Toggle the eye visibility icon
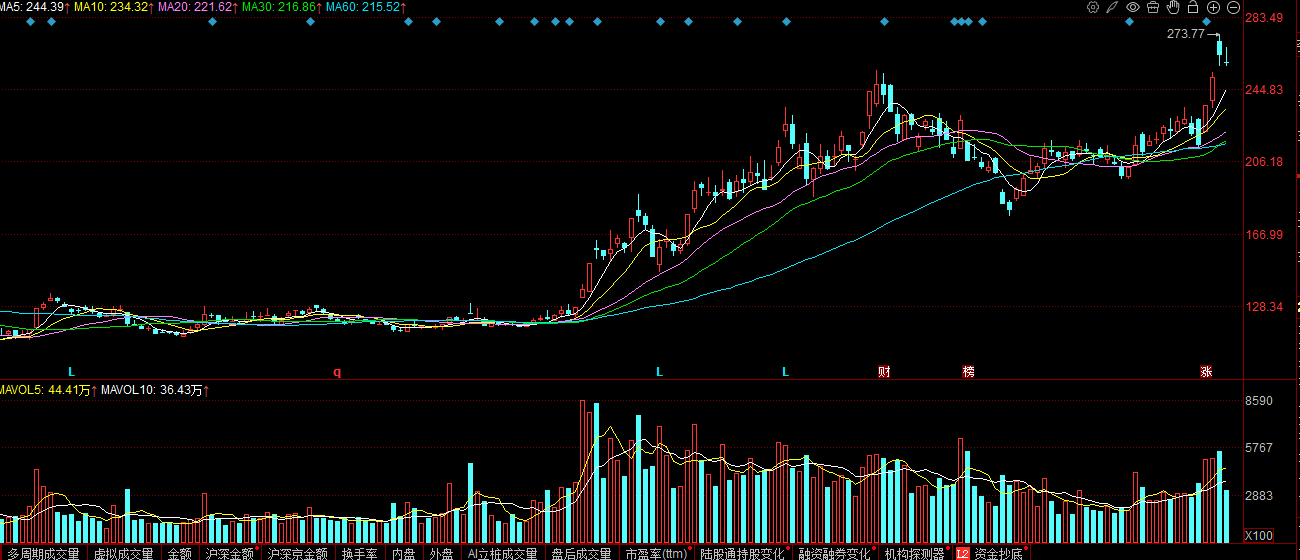1300x560 pixels. [1133, 7]
